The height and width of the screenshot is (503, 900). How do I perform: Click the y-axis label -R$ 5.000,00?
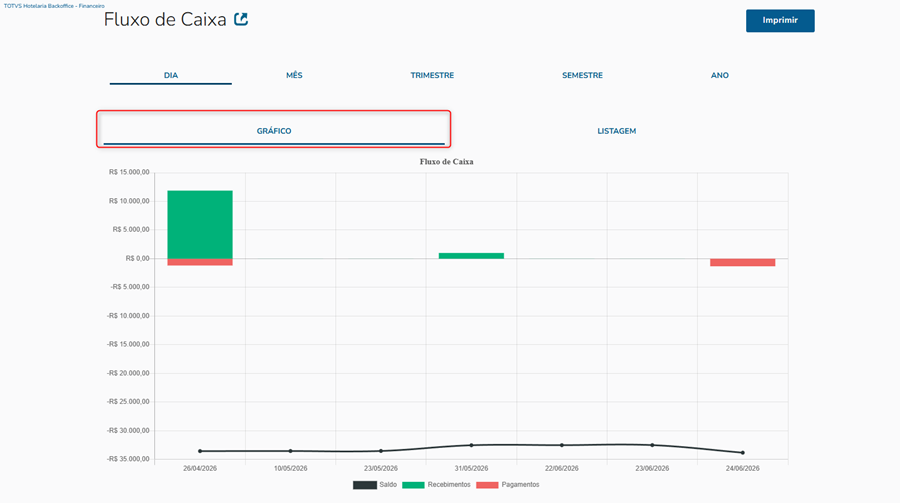(x=130, y=287)
